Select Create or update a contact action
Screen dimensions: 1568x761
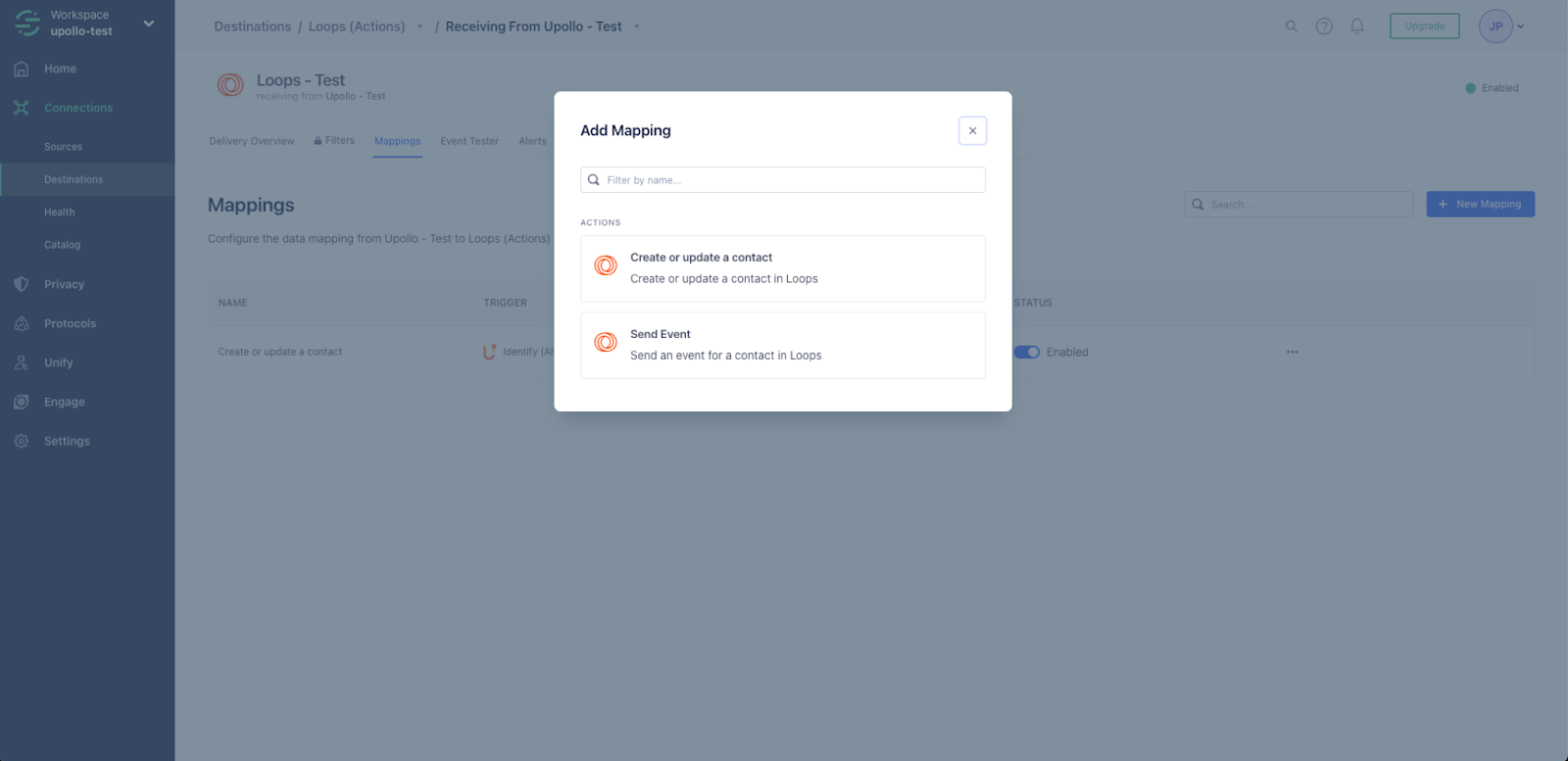click(782, 268)
